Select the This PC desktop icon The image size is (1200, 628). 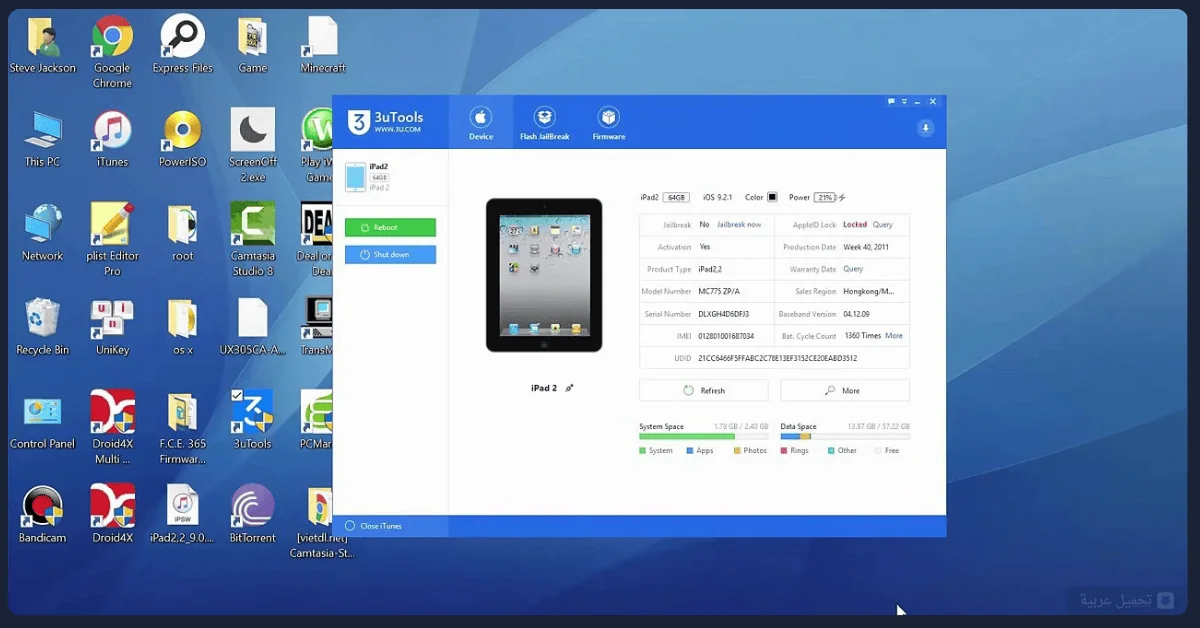tap(42, 139)
